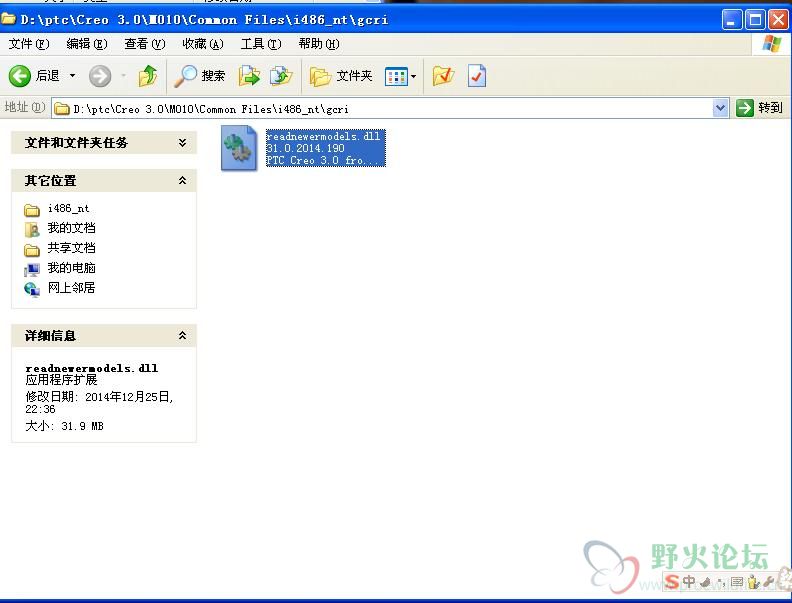
Task: Open the 查看(V) menu
Action: (145, 44)
